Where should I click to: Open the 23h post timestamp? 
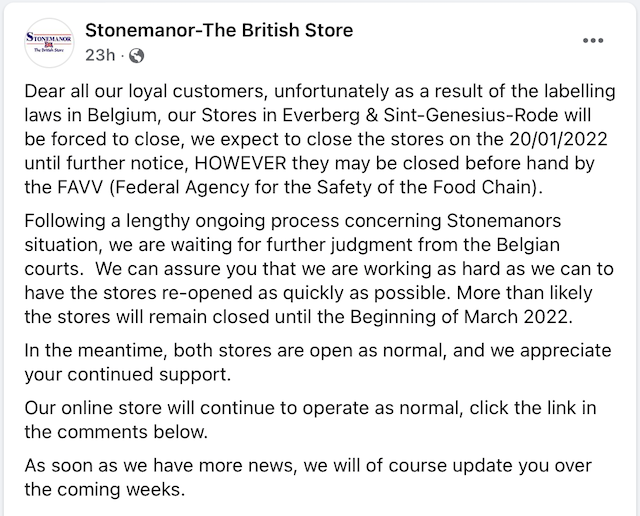click(x=100, y=55)
